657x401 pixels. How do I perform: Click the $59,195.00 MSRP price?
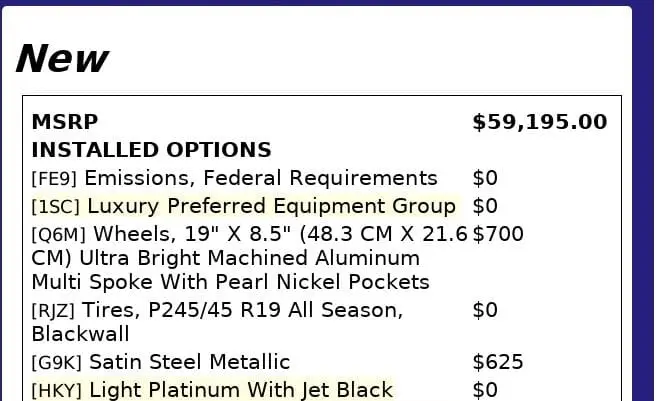click(539, 123)
